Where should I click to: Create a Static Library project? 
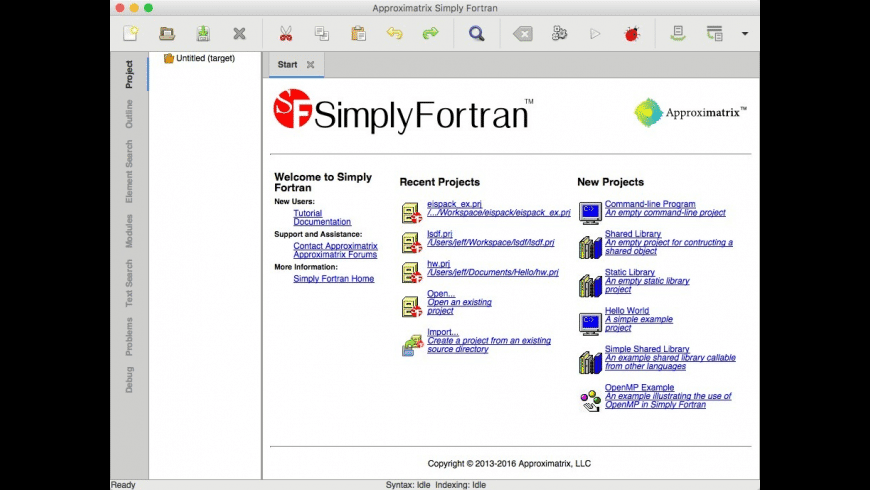pos(629,272)
